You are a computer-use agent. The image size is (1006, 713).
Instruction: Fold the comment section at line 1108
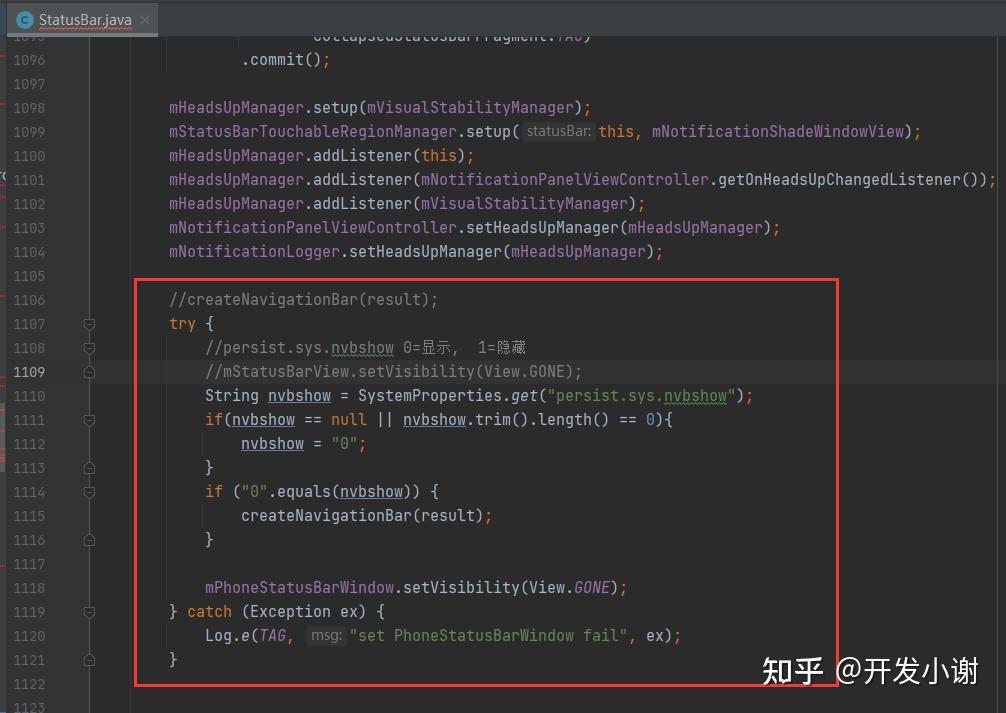[89, 348]
